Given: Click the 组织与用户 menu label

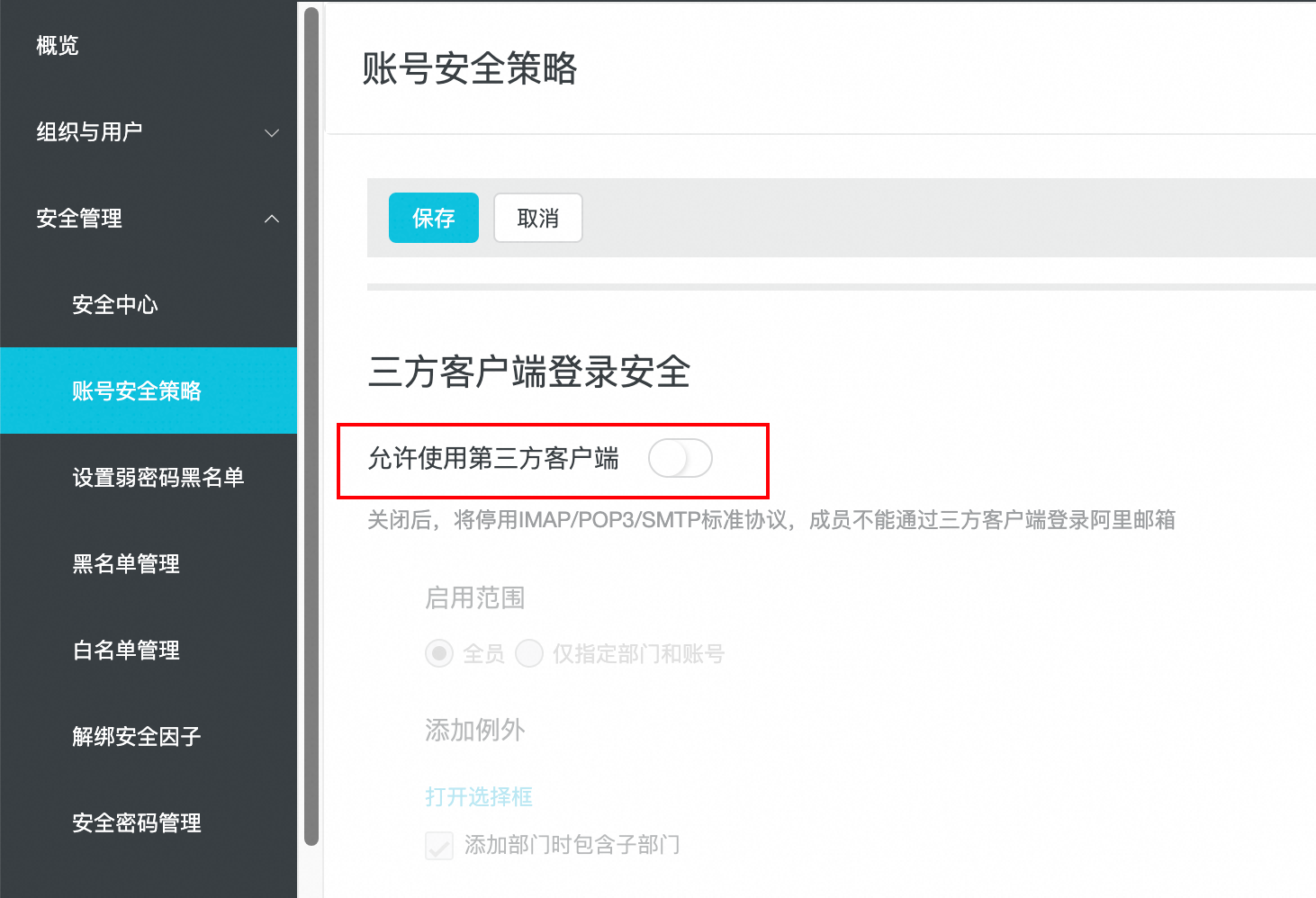Looking at the screenshot, I should click(89, 132).
